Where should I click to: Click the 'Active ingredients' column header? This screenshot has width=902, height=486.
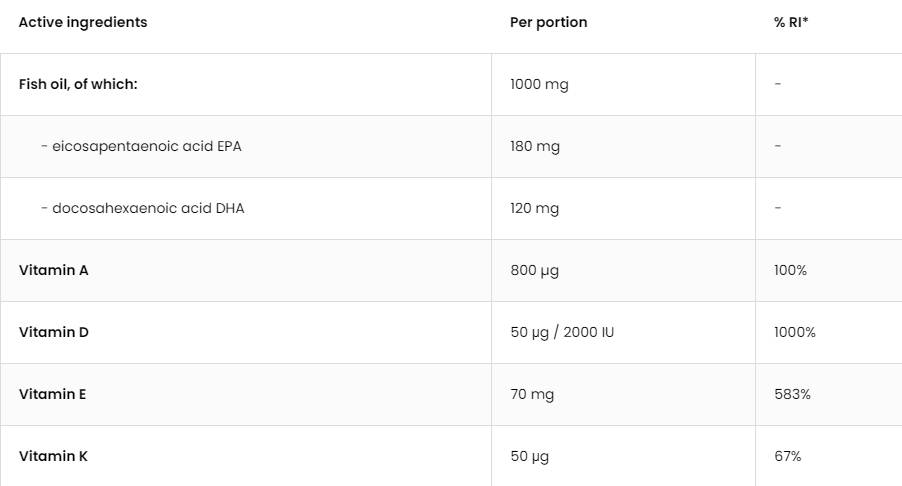pyautogui.click(x=83, y=23)
